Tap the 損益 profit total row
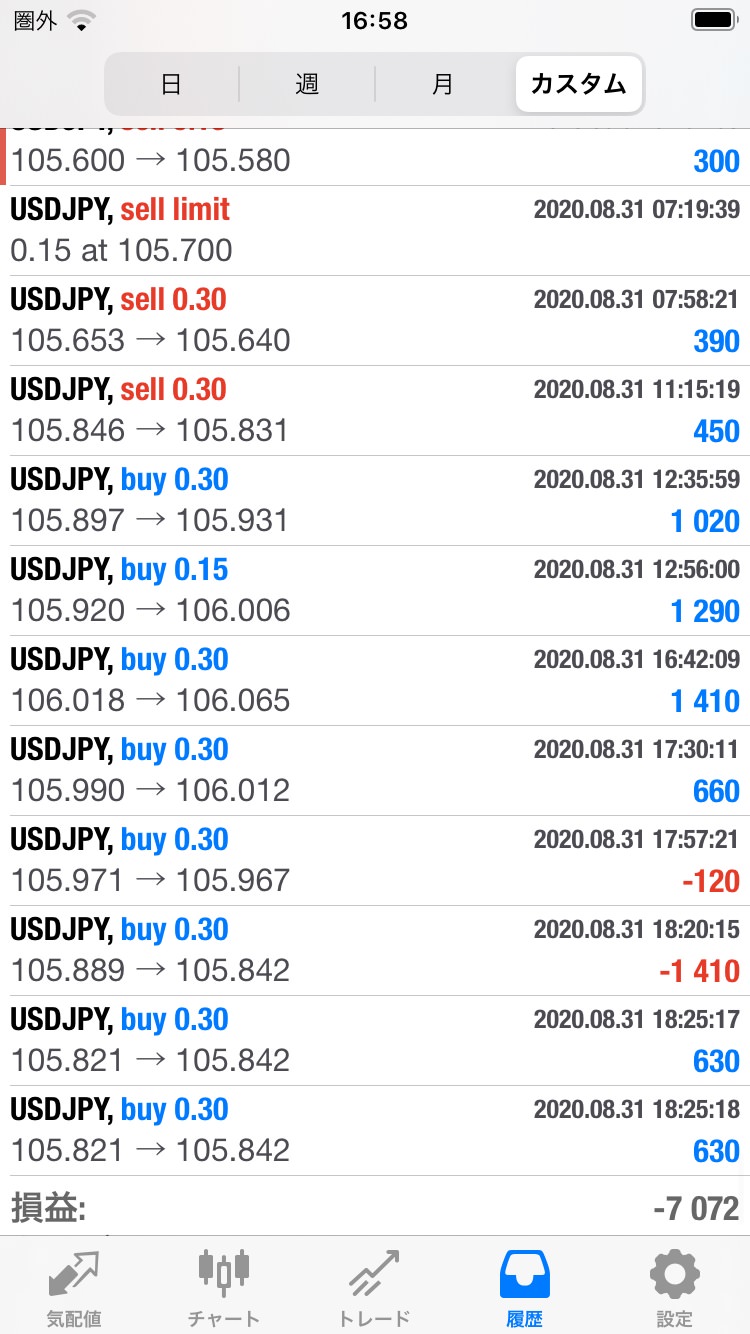This screenshot has width=750, height=1334. coord(375,1208)
